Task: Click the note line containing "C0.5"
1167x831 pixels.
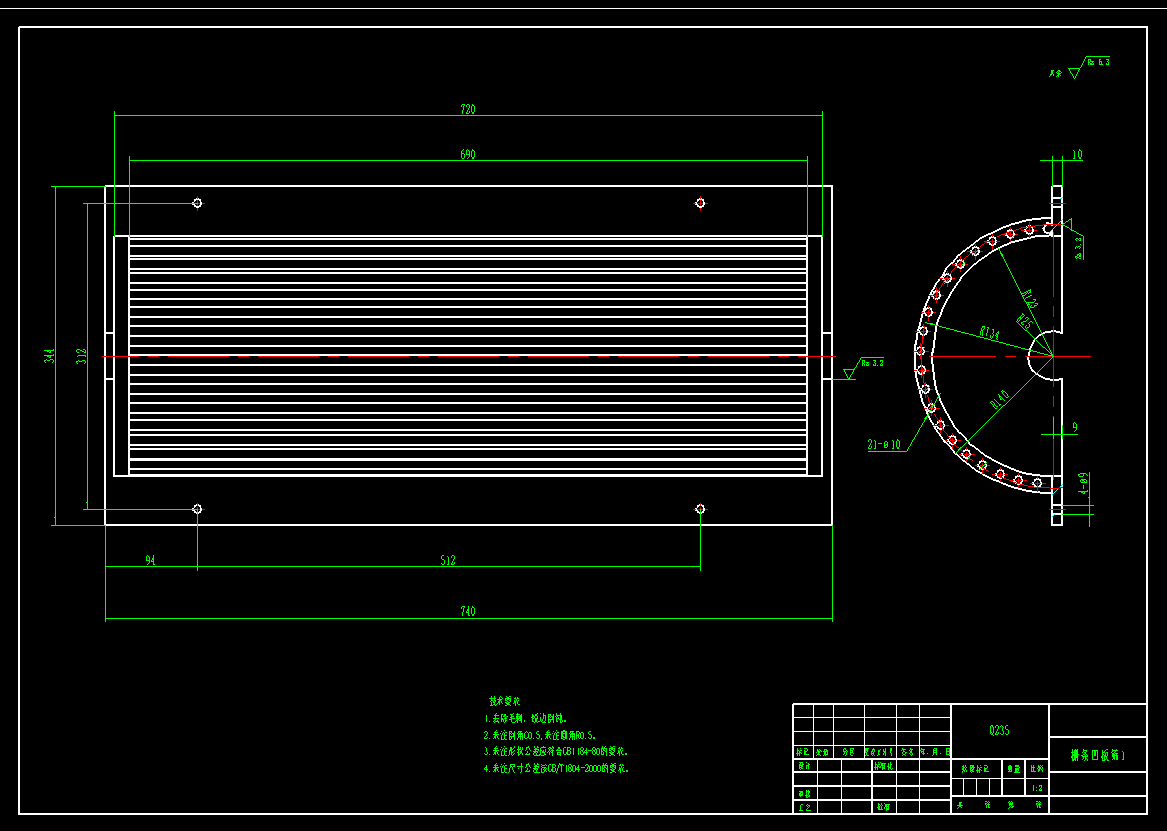Action: click(540, 735)
